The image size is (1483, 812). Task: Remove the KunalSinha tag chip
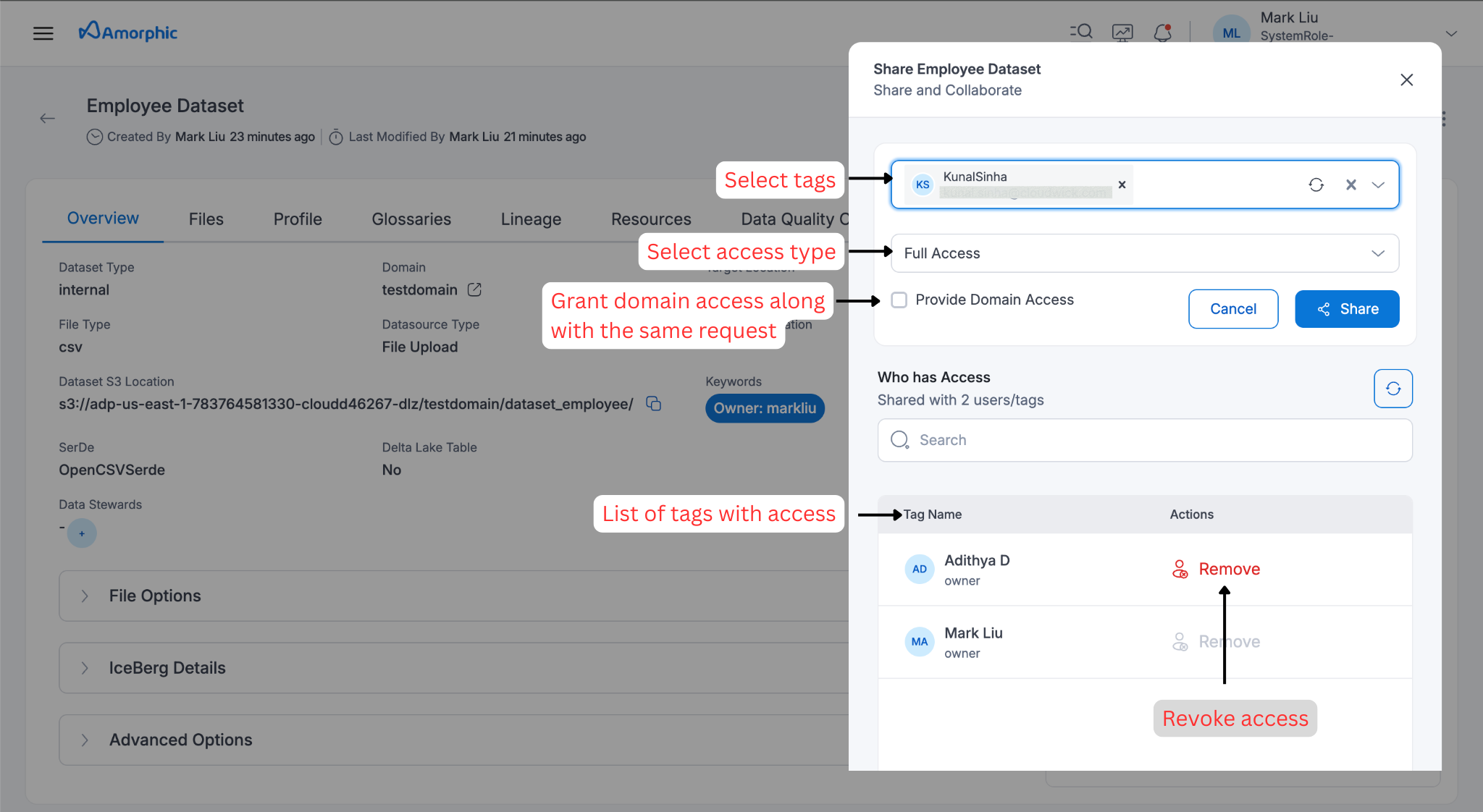pos(1121,185)
